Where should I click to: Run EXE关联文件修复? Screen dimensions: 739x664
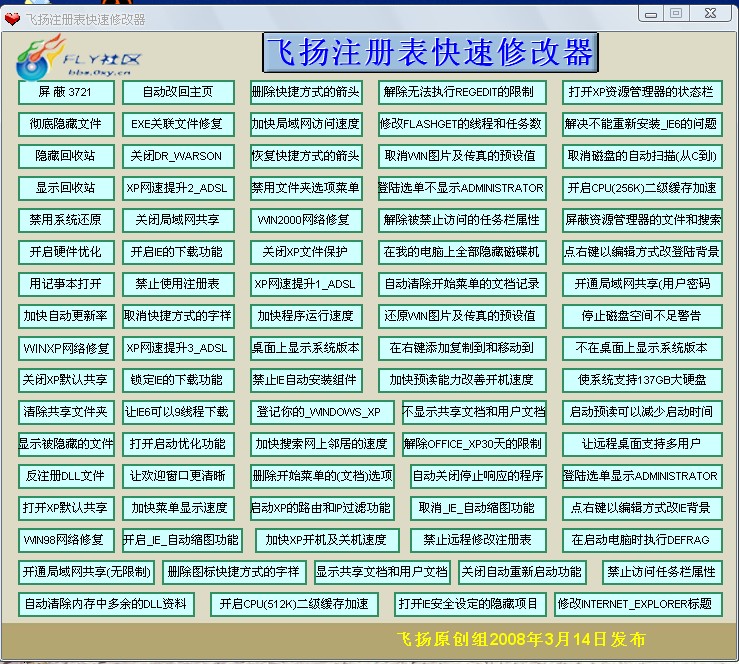178,124
